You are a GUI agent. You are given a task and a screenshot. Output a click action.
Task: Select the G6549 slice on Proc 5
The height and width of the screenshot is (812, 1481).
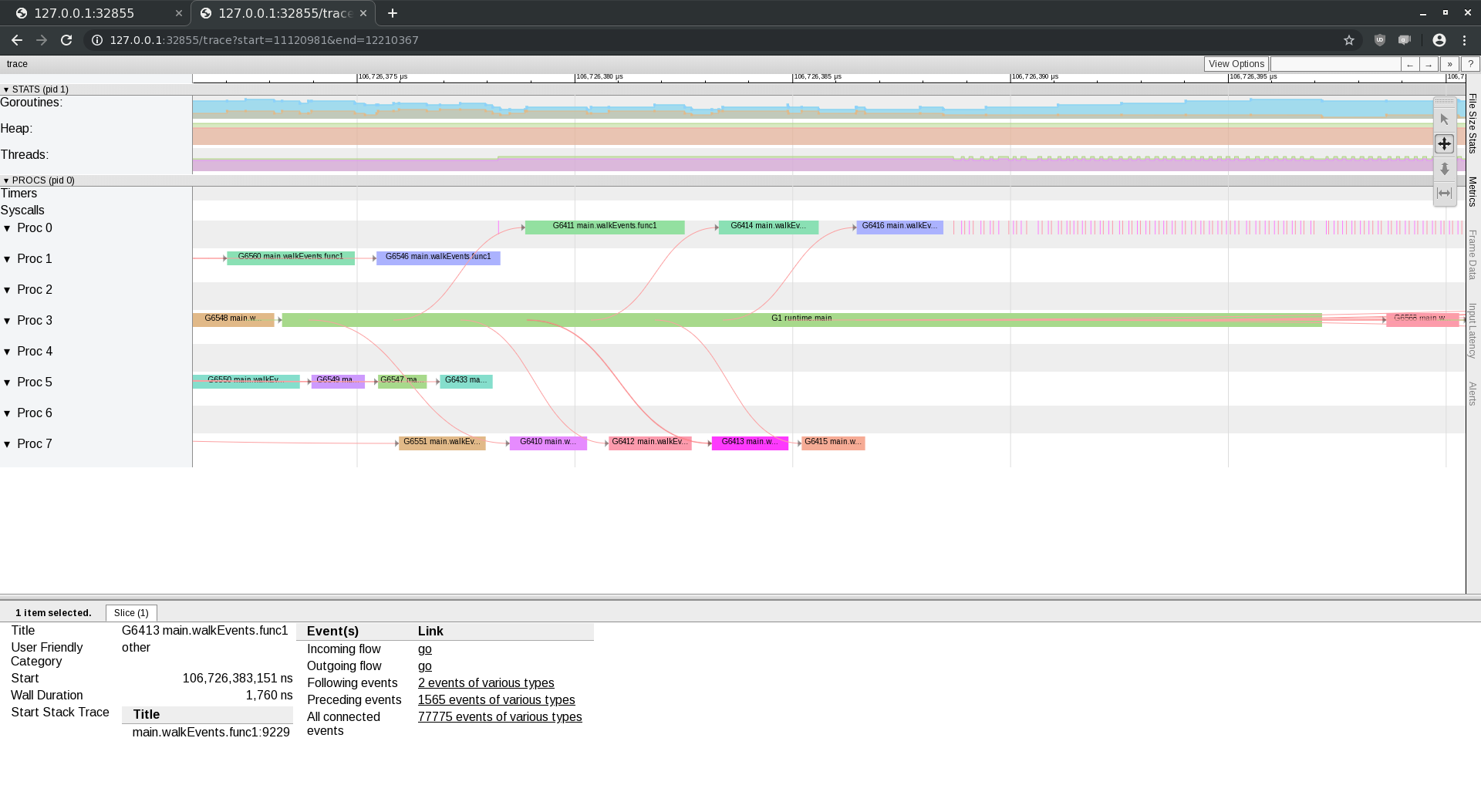pyautogui.click(x=338, y=381)
